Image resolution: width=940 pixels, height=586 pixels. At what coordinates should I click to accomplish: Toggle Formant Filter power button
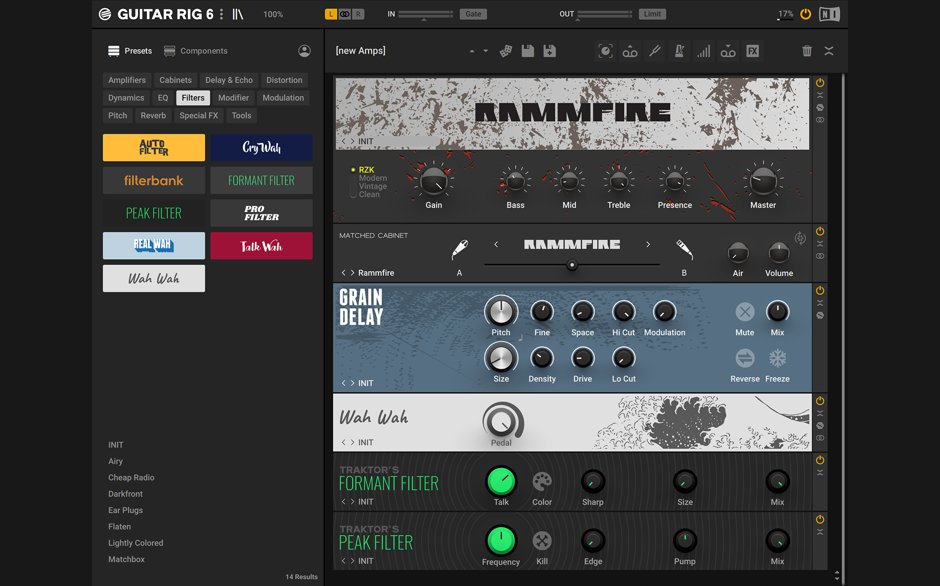pos(820,461)
